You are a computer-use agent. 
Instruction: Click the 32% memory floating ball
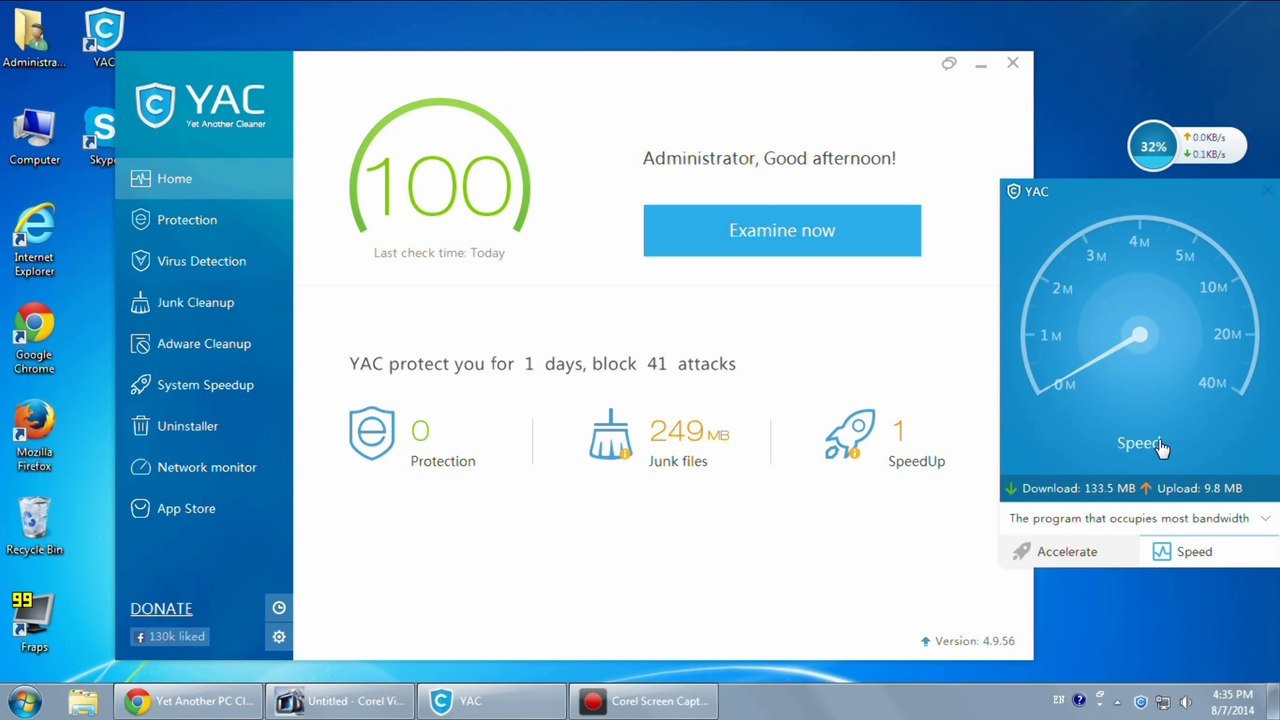click(1153, 146)
